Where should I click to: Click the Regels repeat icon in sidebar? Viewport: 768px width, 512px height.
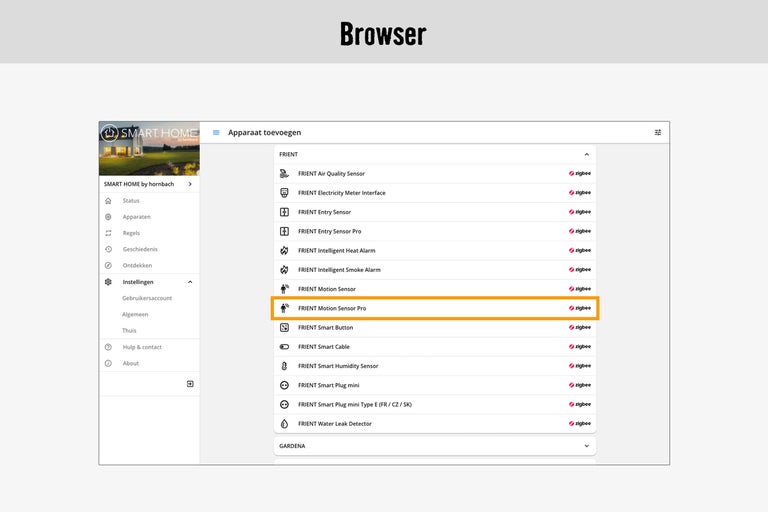[108, 233]
